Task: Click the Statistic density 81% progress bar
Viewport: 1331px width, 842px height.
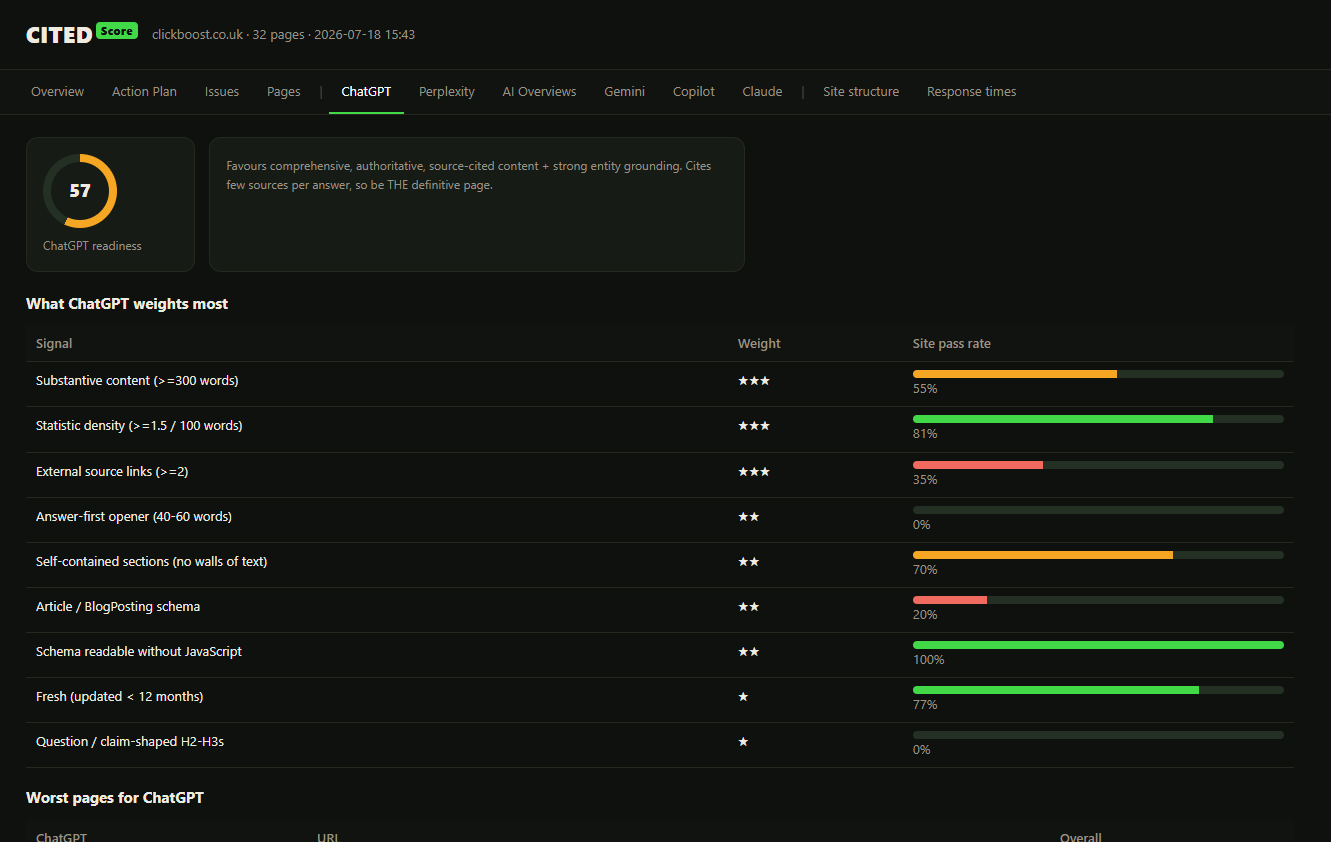Action: (x=1098, y=419)
